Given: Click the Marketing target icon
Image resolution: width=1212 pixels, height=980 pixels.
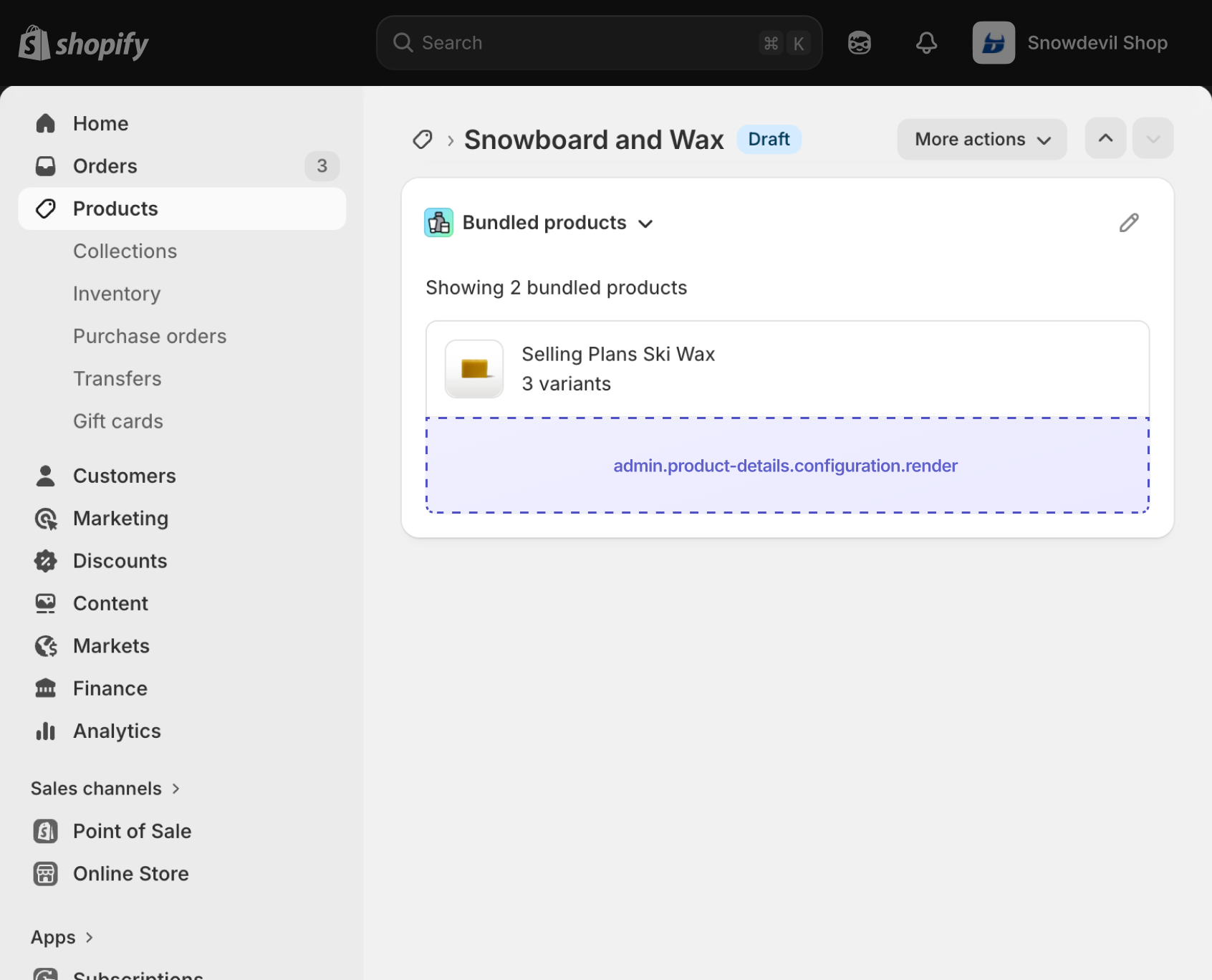Looking at the screenshot, I should click(46, 519).
